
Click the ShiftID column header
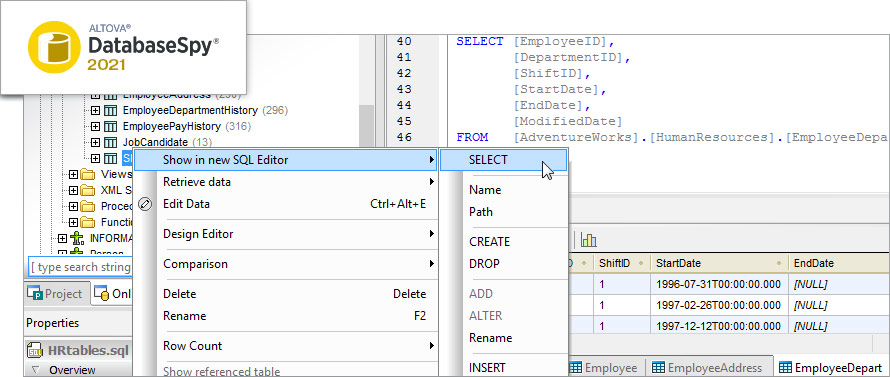(x=622, y=263)
